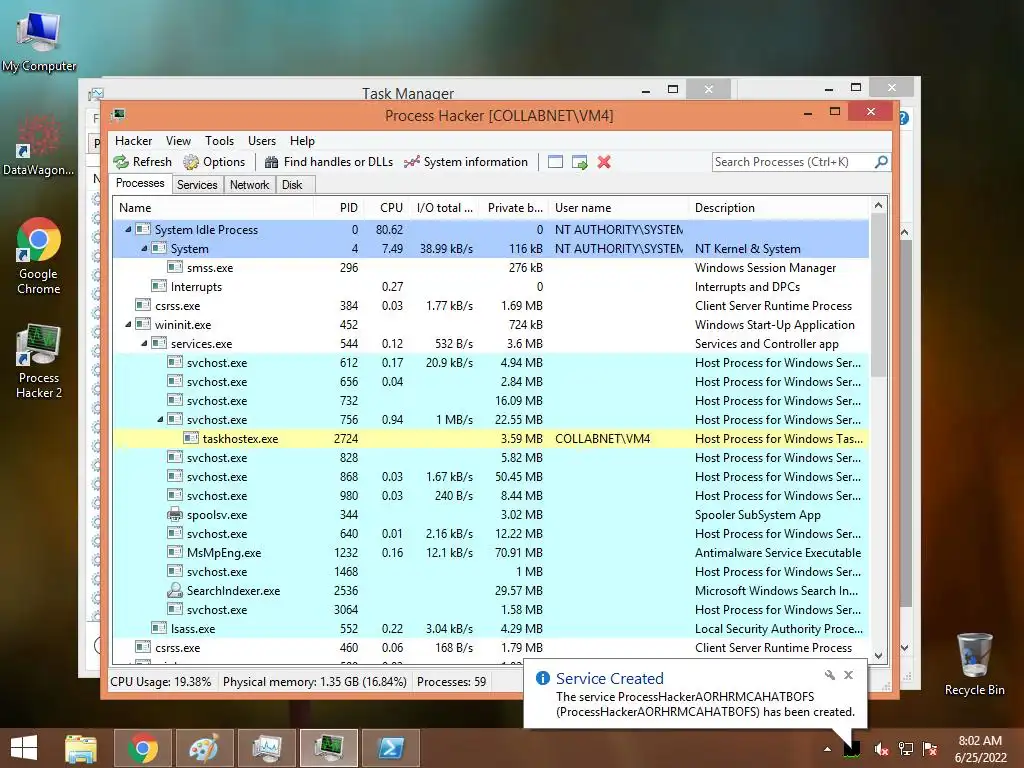
Task: Open PowerShell from the taskbar
Action: pyautogui.click(x=391, y=748)
